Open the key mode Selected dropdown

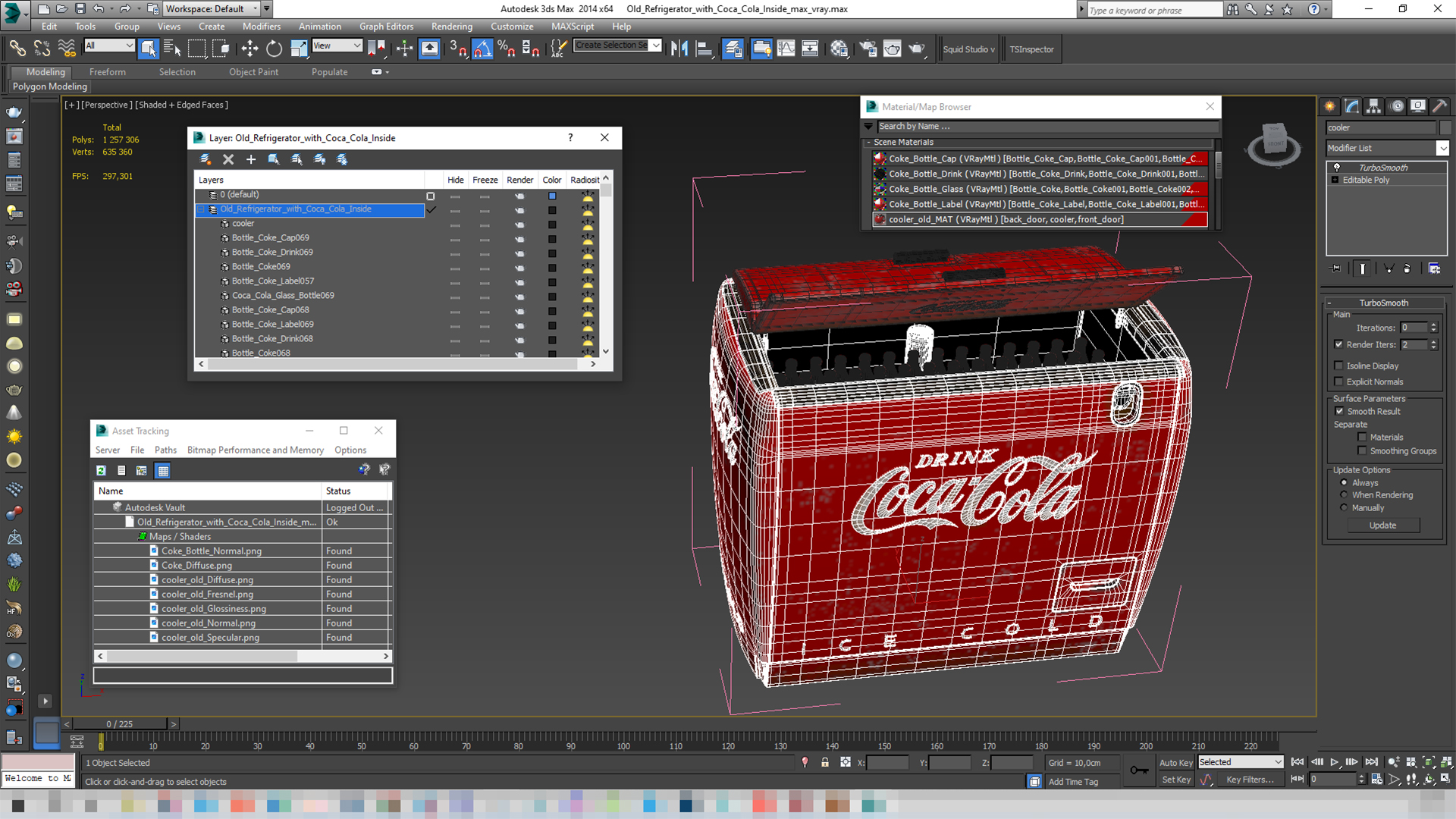pyautogui.click(x=1240, y=762)
